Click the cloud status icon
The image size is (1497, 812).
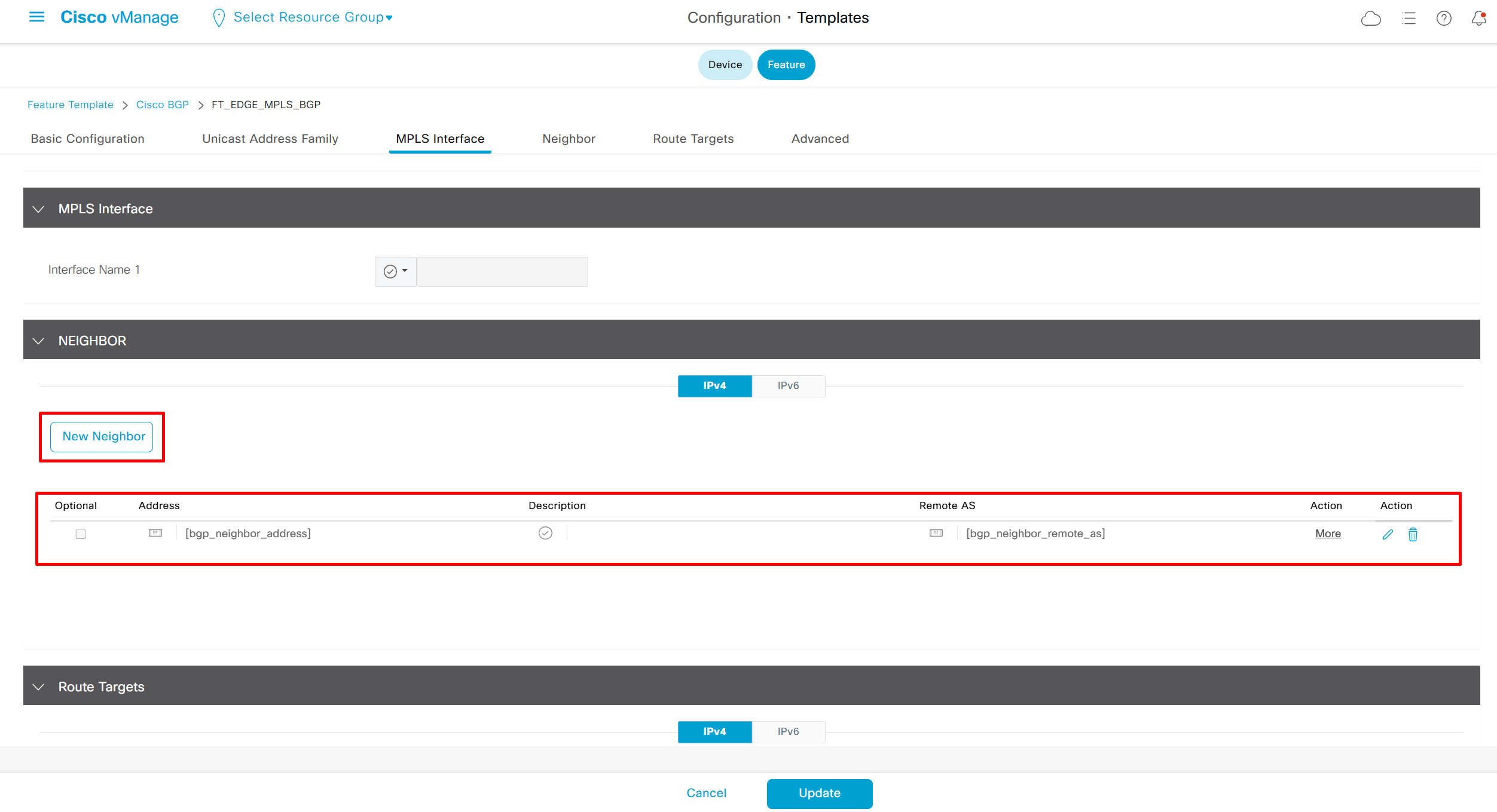point(1370,19)
